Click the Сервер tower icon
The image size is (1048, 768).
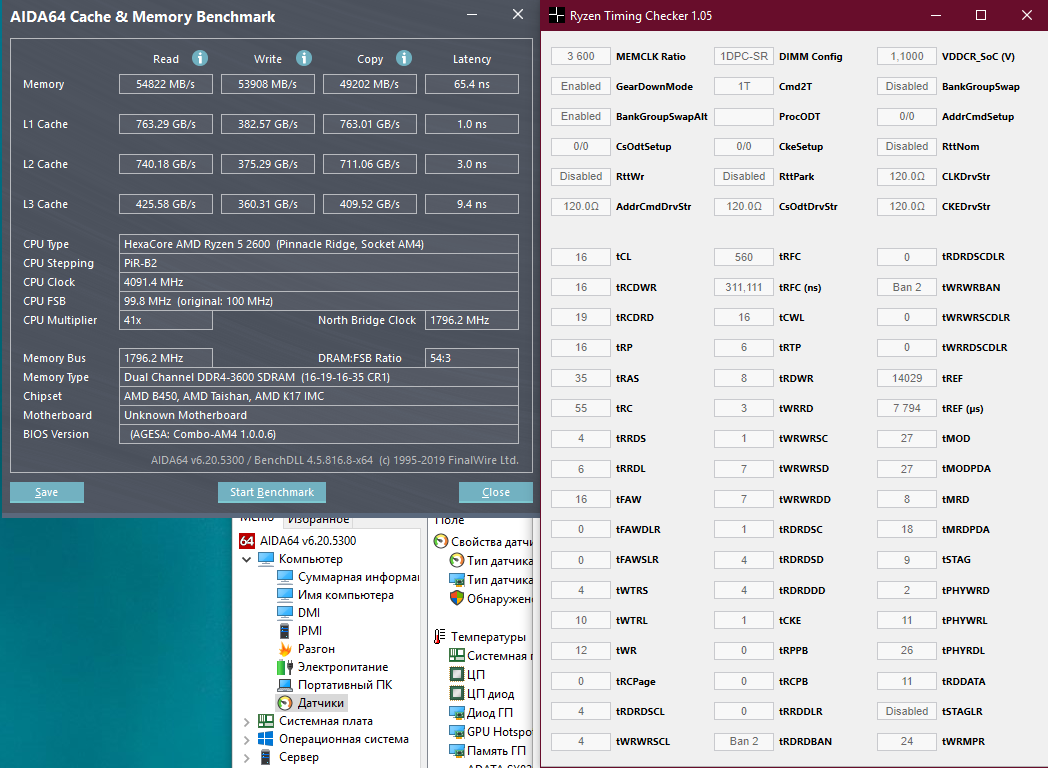click(266, 757)
